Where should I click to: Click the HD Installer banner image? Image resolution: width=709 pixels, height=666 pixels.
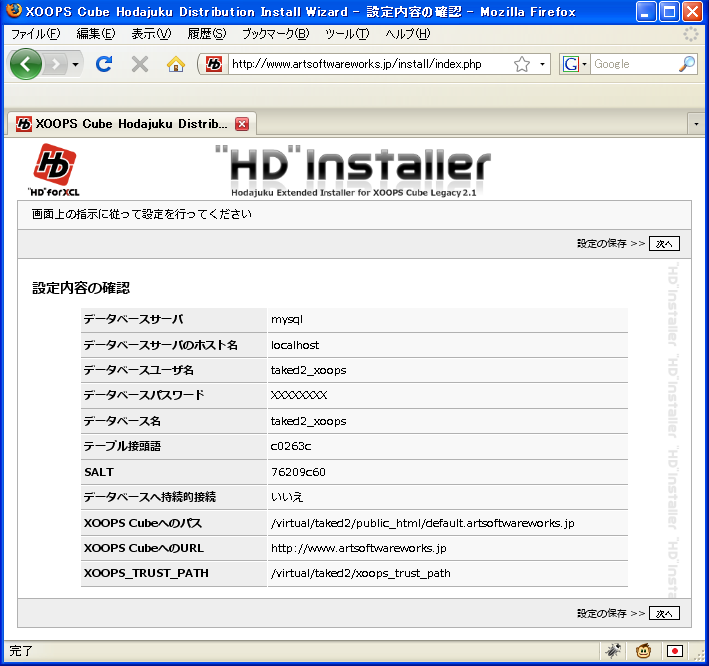tap(354, 171)
